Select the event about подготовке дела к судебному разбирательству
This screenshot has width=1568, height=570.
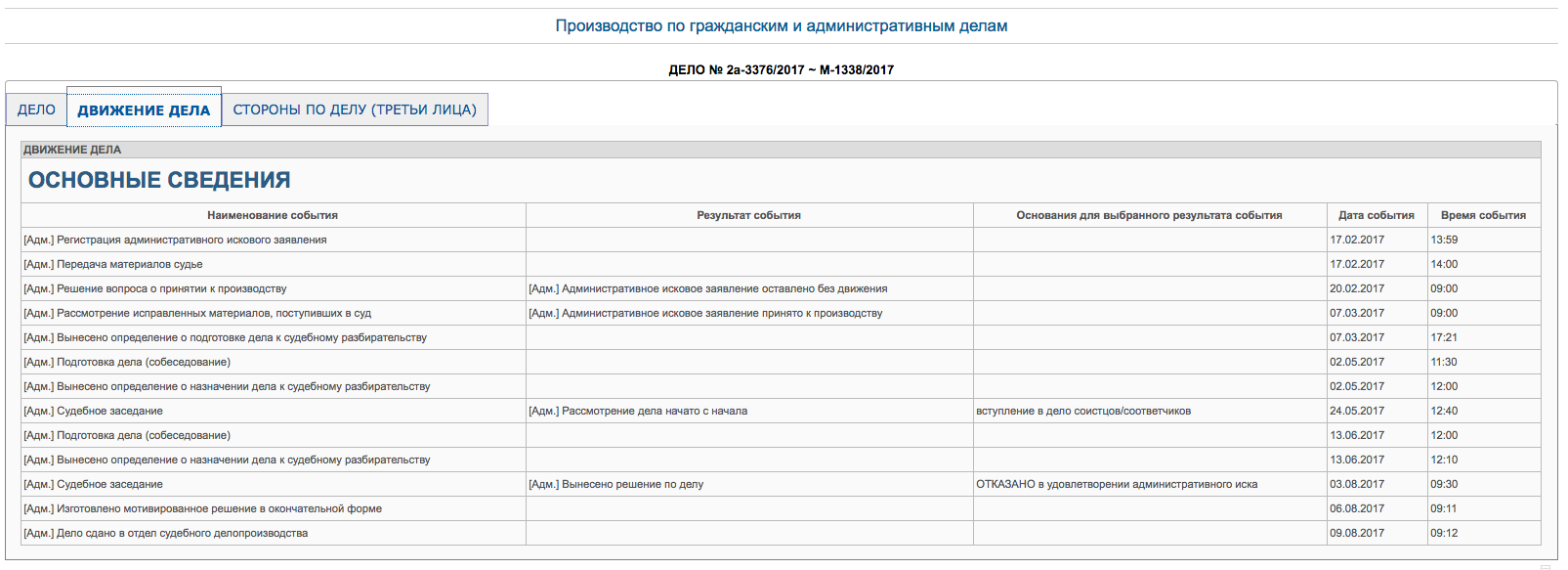tap(226, 337)
